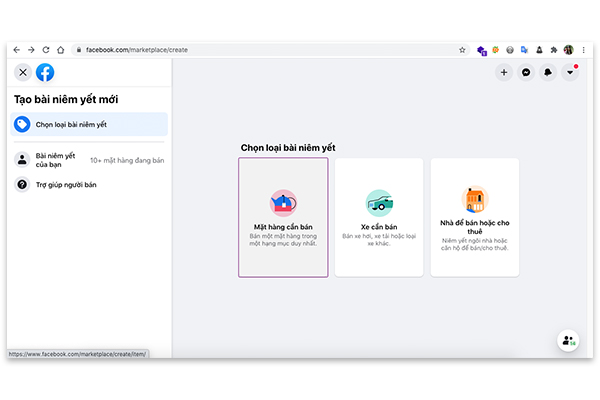
Task: Click the Facebook logo icon
Action: coord(45,72)
